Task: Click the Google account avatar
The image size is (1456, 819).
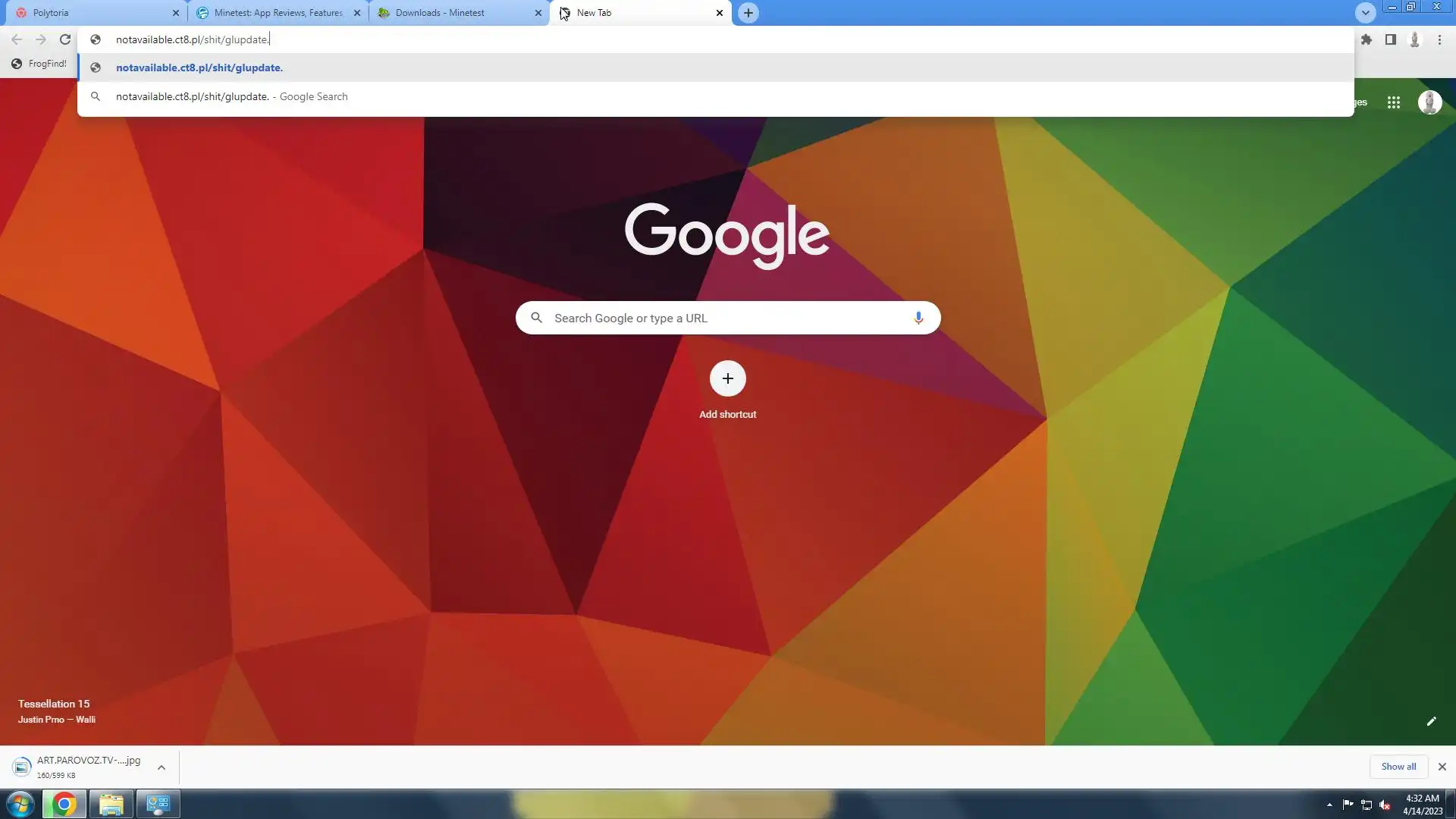Action: pyautogui.click(x=1429, y=102)
